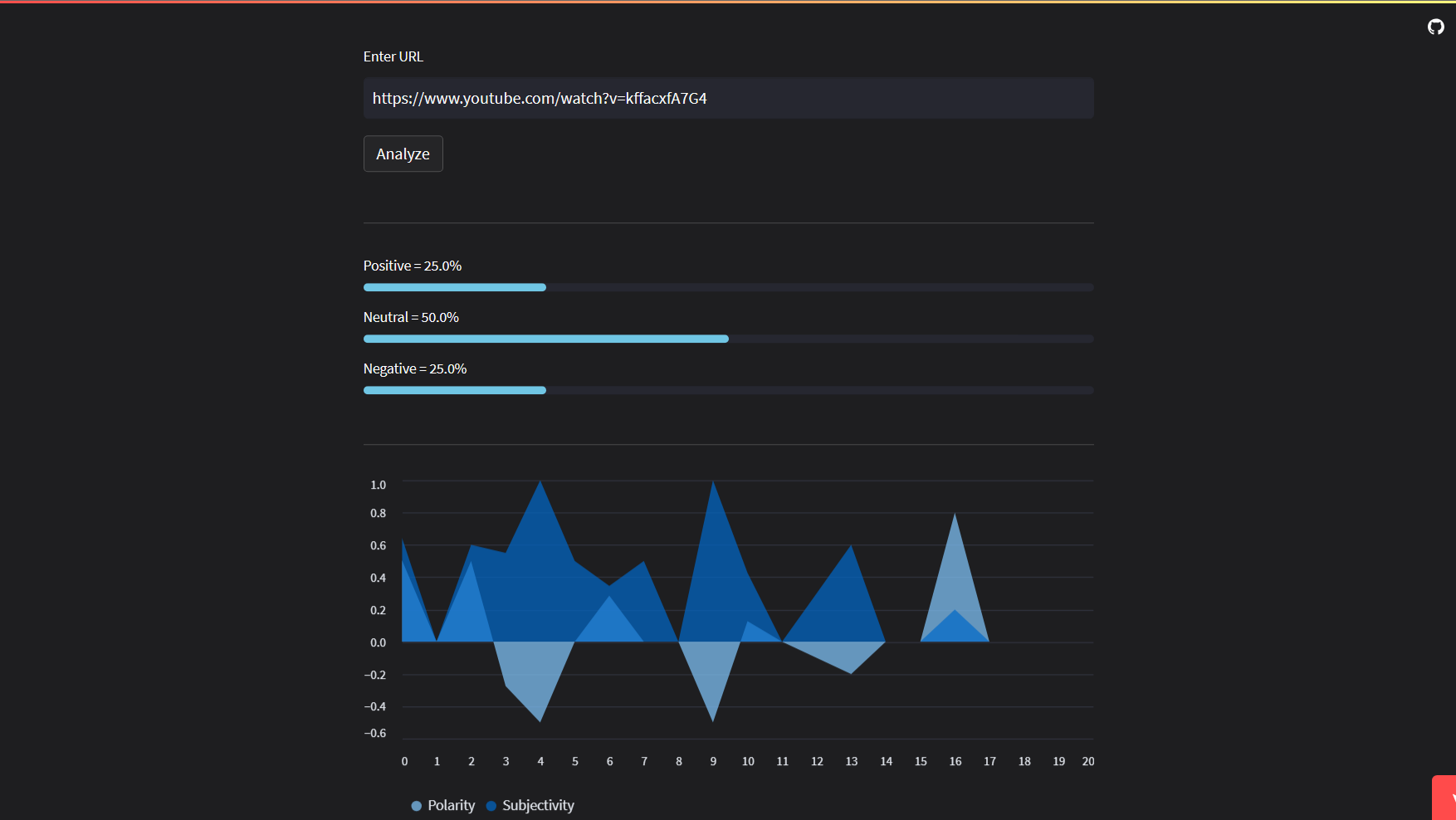Viewport: 1456px width, 820px height.
Task: Click the red widget at bottom-right corner
Action: (x=1444, y=798)
